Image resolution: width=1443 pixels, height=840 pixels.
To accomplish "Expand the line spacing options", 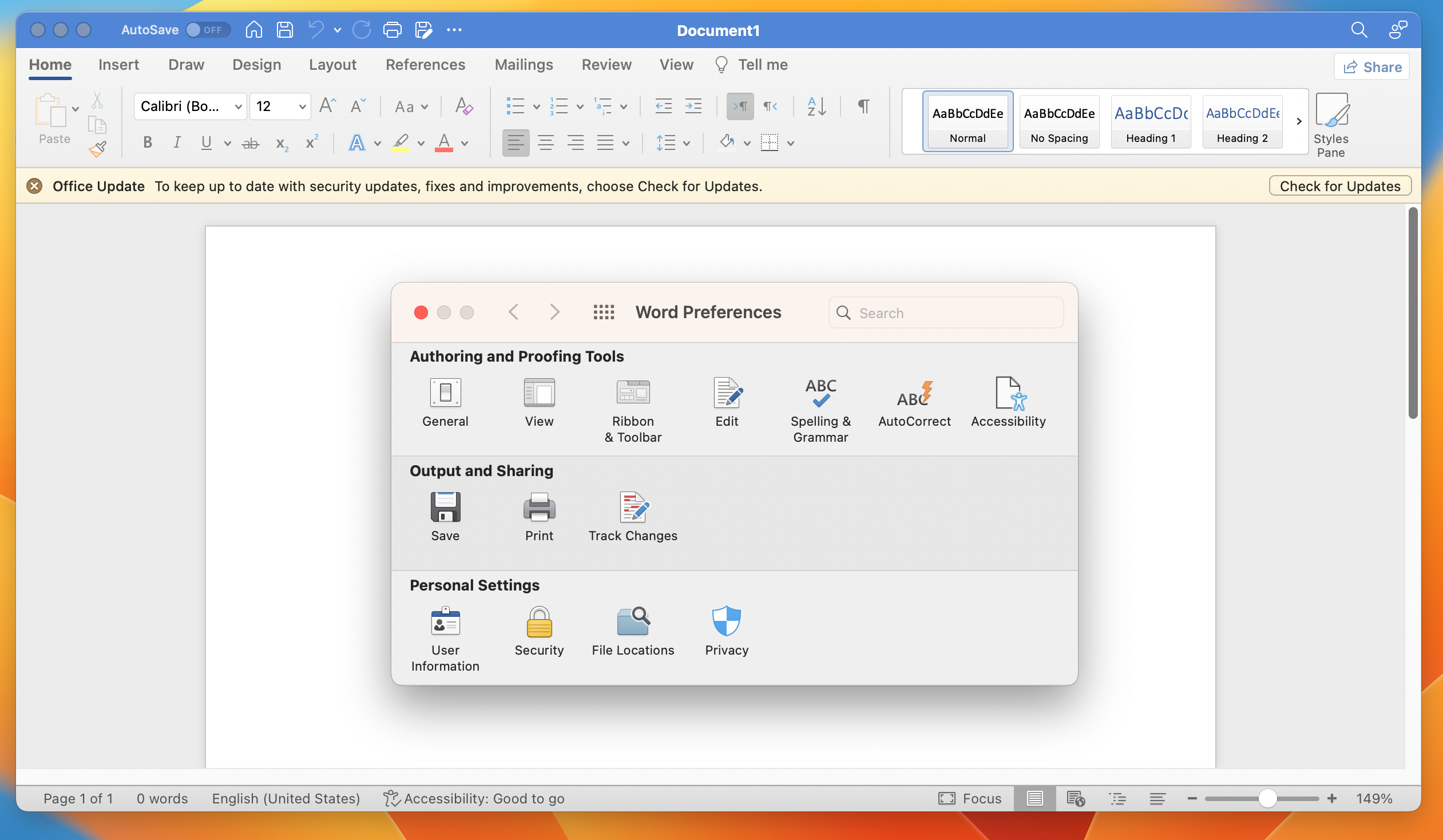I will pyautogui.click(x=686, y=142).
